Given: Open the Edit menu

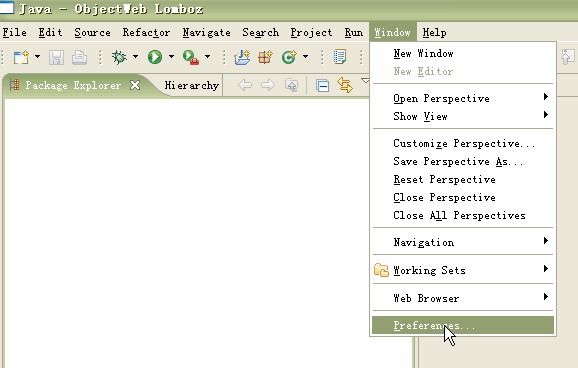Looking at the screenshot, I should (x=51, y=32).
